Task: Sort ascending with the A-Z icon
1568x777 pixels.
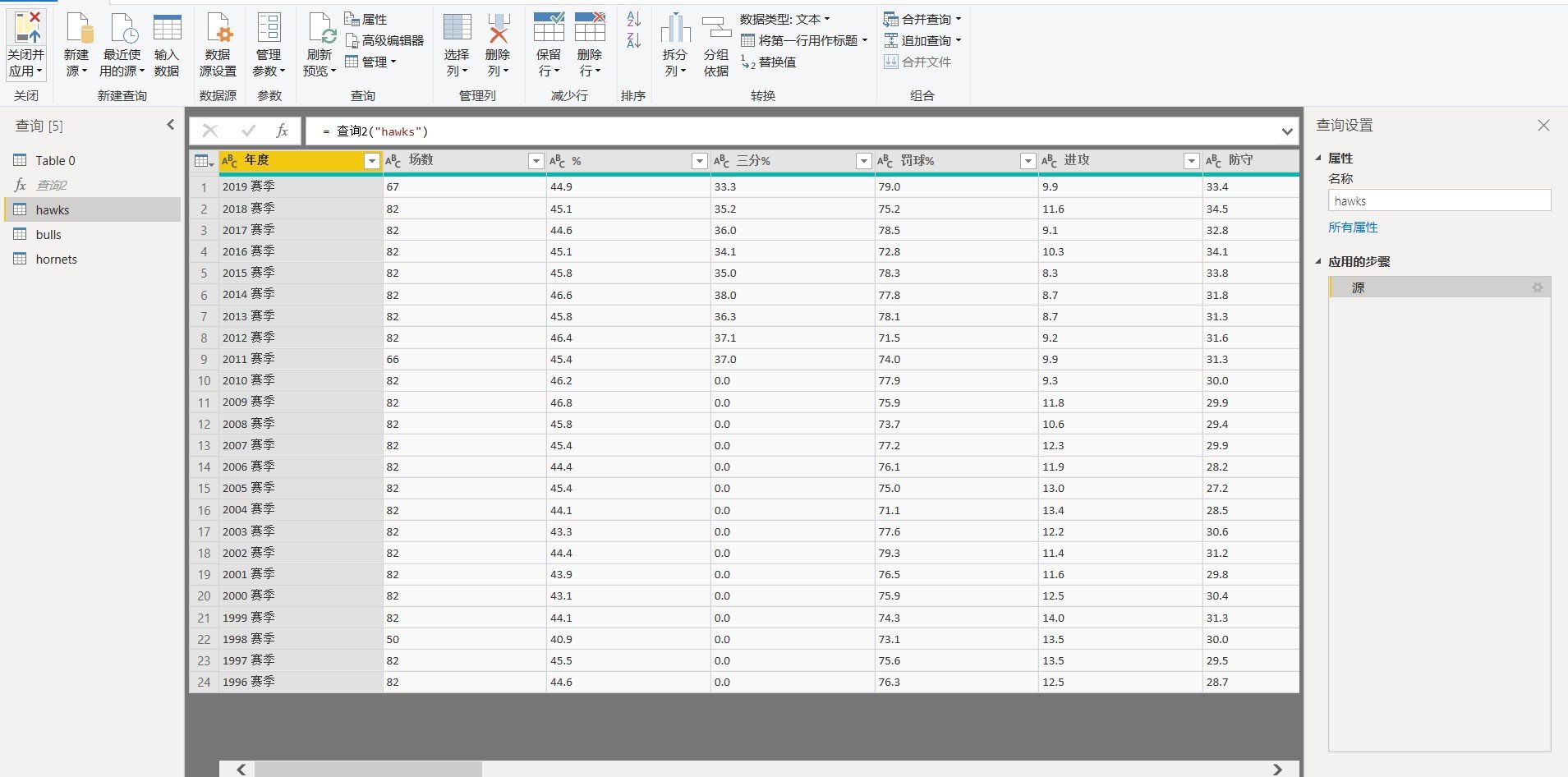Action: pos(633,19)
